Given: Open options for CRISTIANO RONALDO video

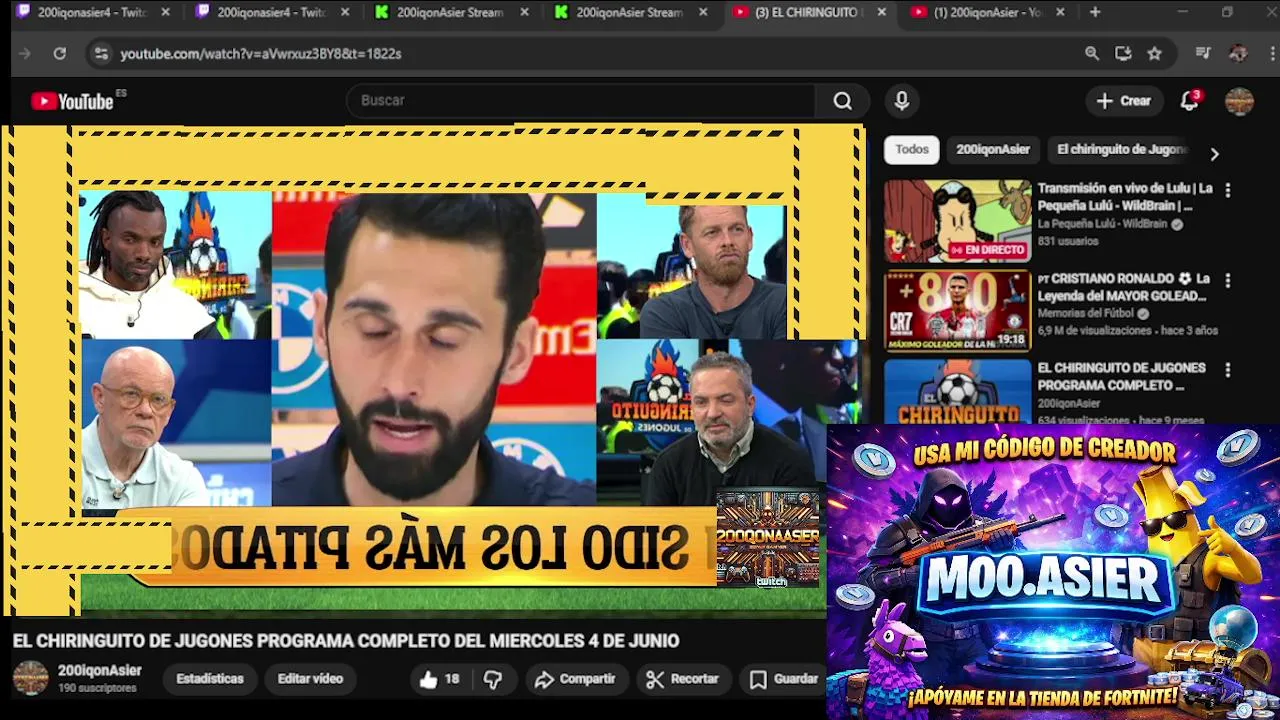Looking at the screenshot, I should (x=1227, y=280).
